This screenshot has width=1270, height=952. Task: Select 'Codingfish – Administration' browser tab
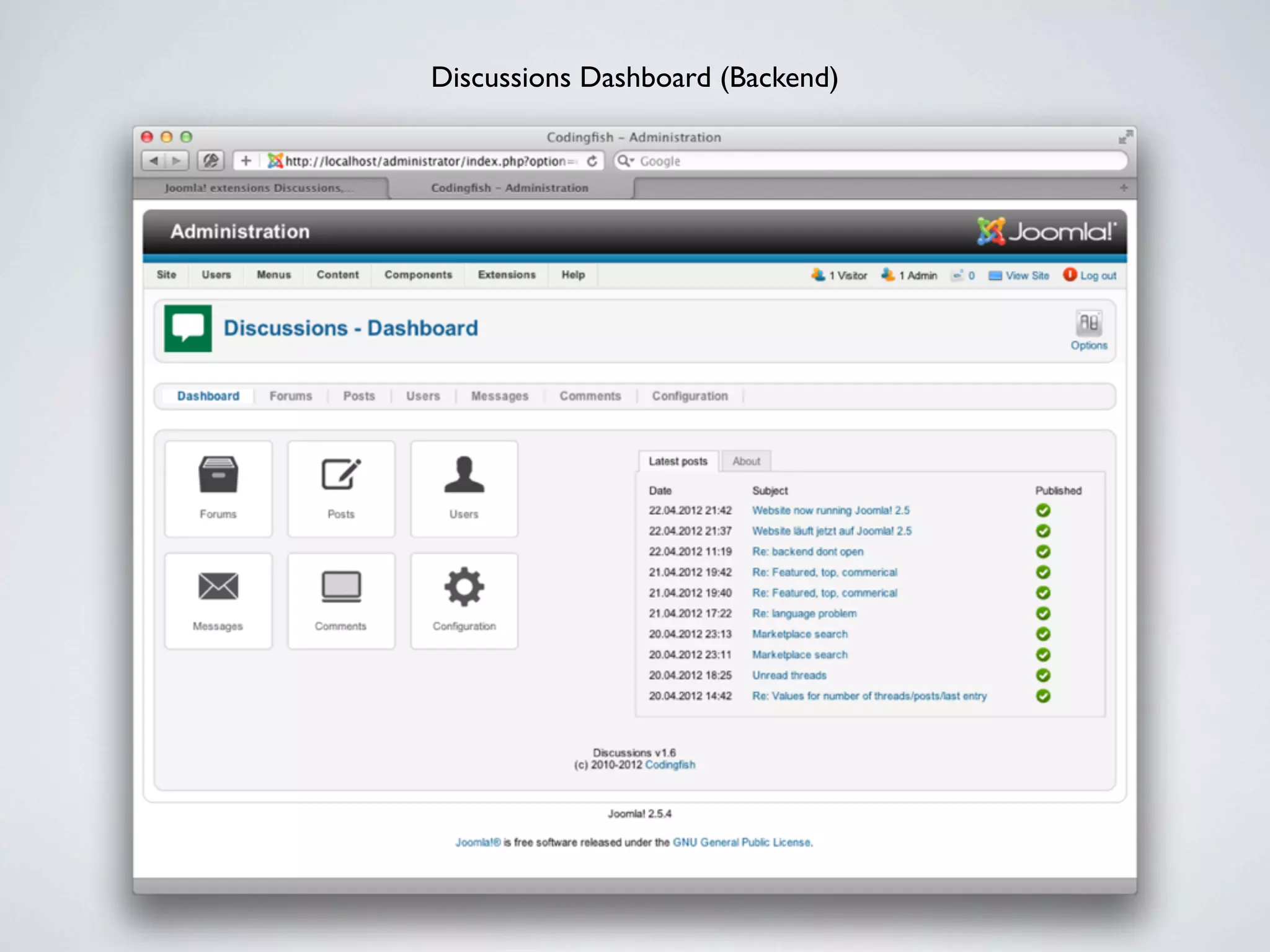click(x=510, y=188)
